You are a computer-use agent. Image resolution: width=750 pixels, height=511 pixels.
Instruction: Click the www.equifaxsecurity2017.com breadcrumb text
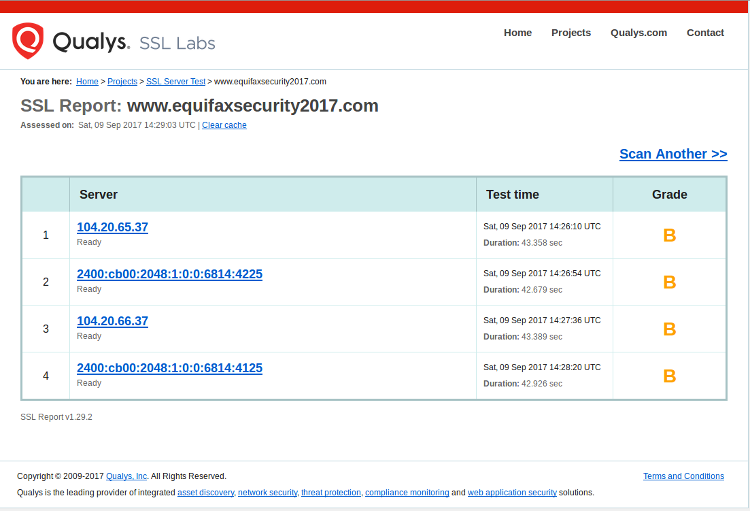[x=270, y=81]
